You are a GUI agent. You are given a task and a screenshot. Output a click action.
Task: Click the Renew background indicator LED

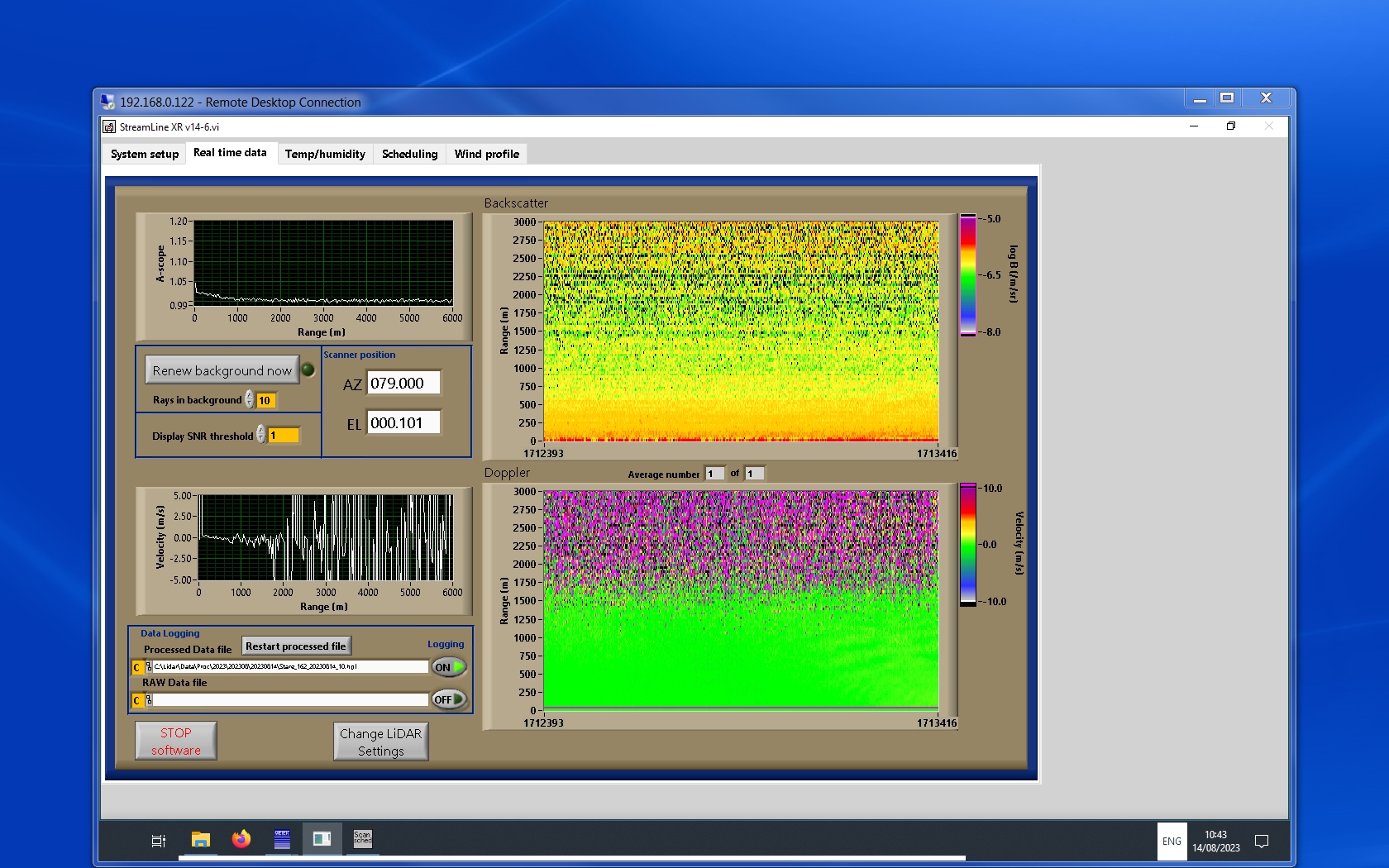[x=308, y=370]
